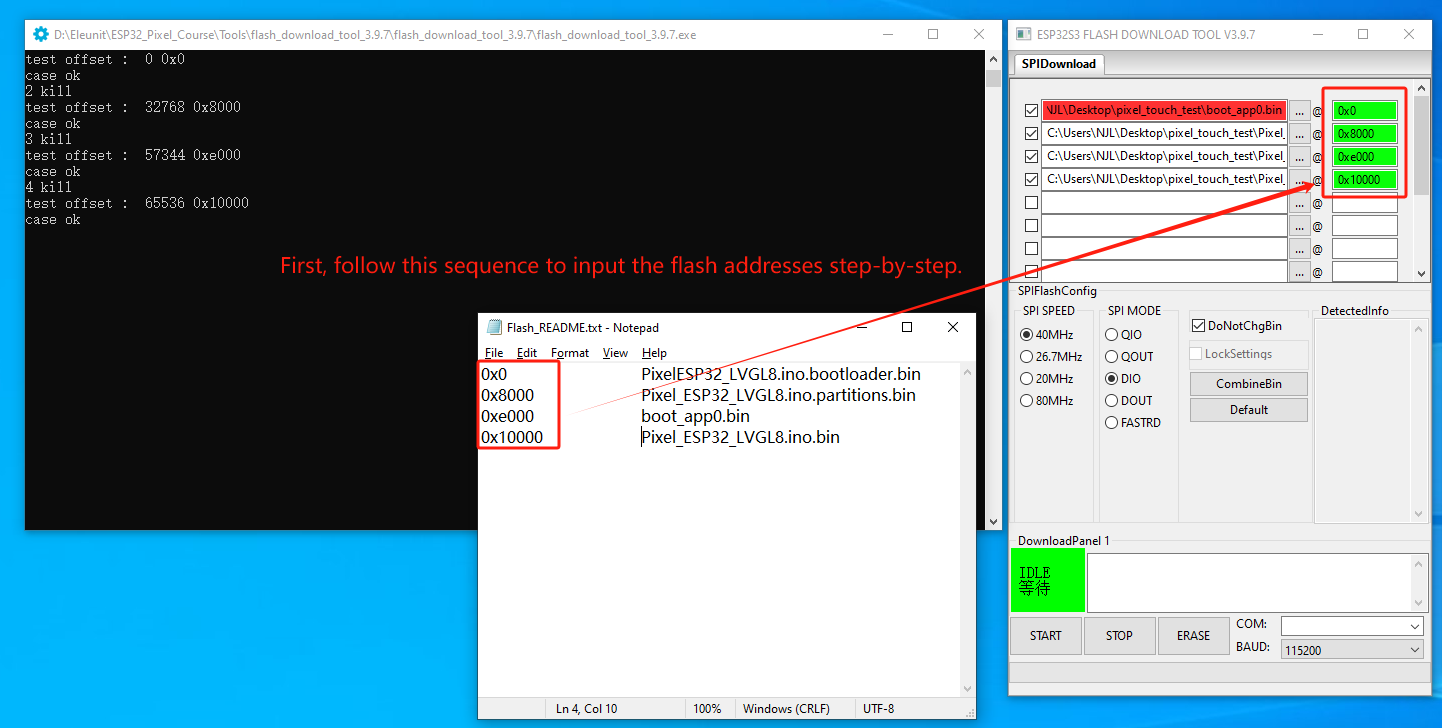Click Notepad vertical scrollbar up arrow
Image resolution: width=1442 pixels, height=728 pixels.
pyautogui.click(x=967, y=372)
